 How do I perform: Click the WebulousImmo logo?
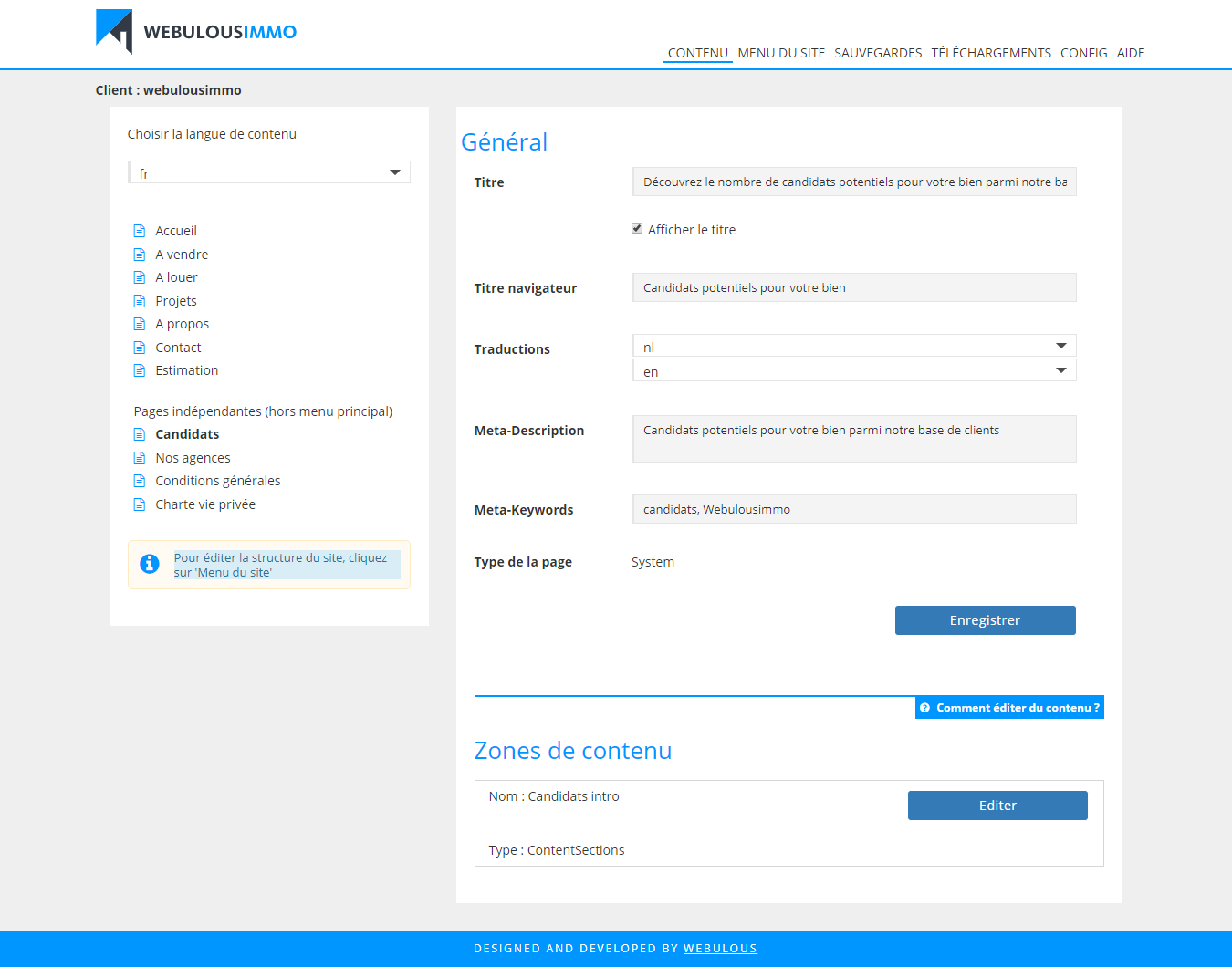pyautogui.click(x=196, y=32)
